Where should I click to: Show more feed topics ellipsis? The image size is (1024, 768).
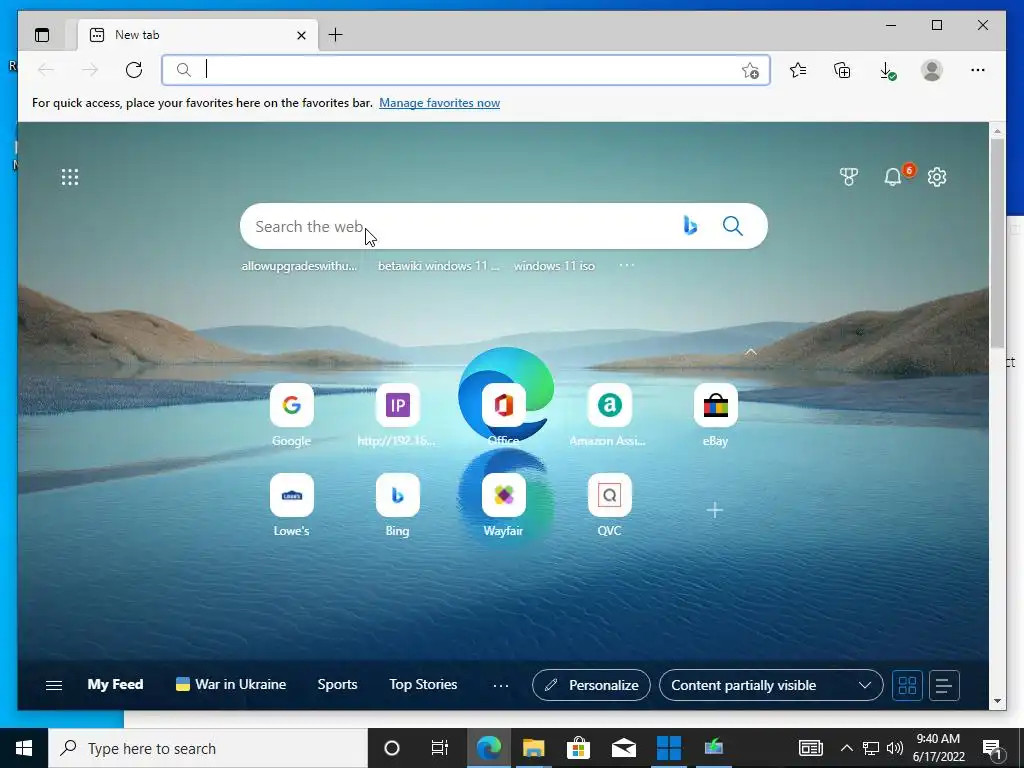click(501, 685)
